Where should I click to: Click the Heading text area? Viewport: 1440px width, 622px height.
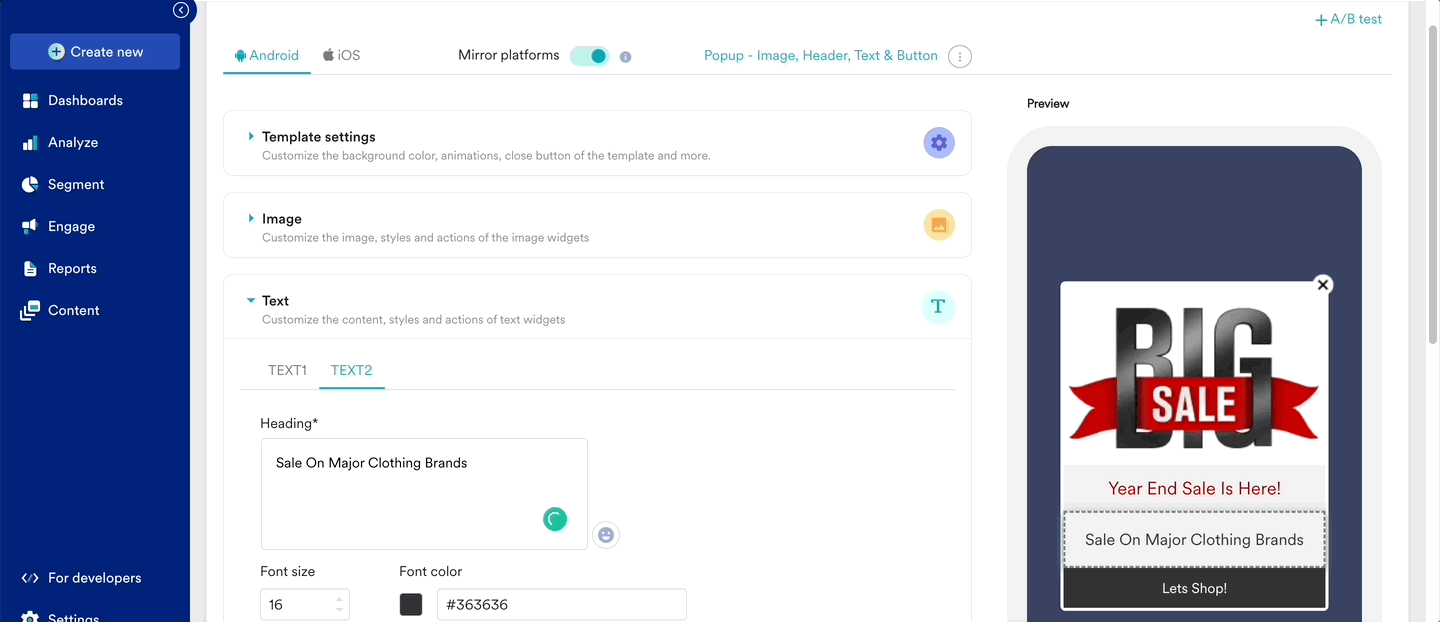(423, 493)
